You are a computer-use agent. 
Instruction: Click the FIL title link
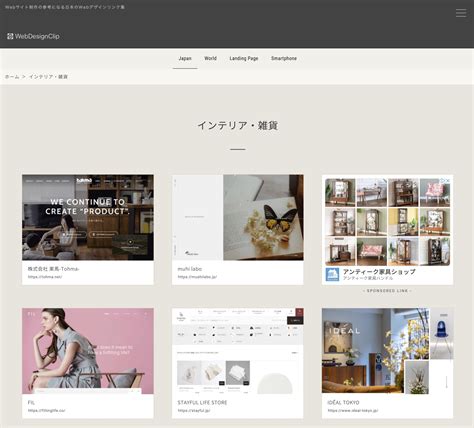point(31,402)
